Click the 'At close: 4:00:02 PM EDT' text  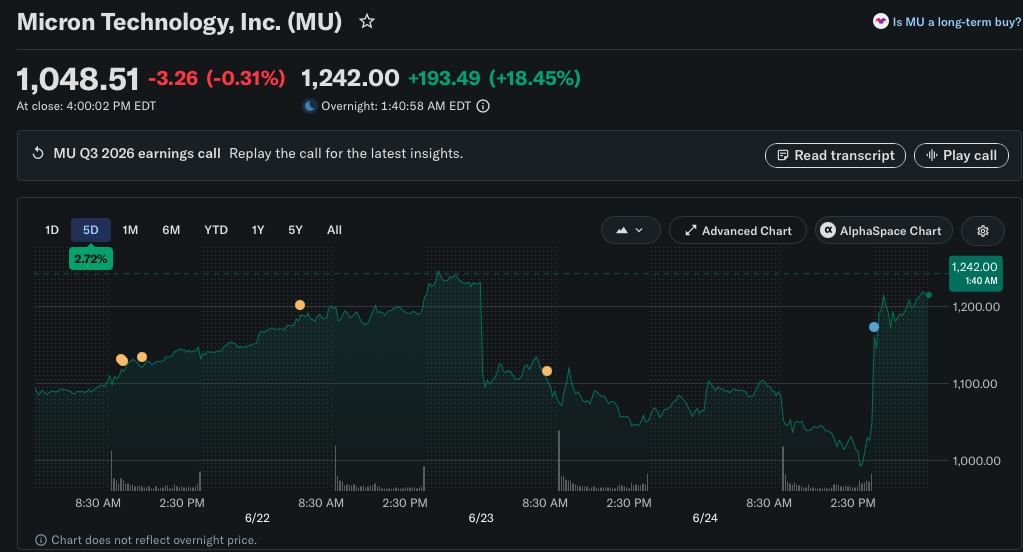[x=86, y=106]
